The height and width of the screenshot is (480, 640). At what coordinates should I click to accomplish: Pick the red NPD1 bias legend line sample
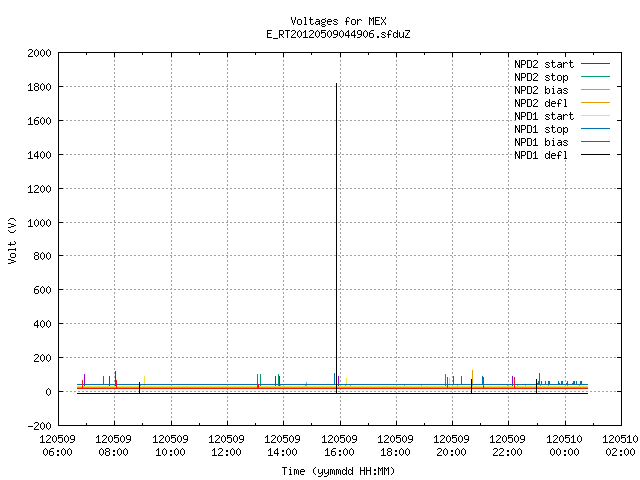[596, 142]
